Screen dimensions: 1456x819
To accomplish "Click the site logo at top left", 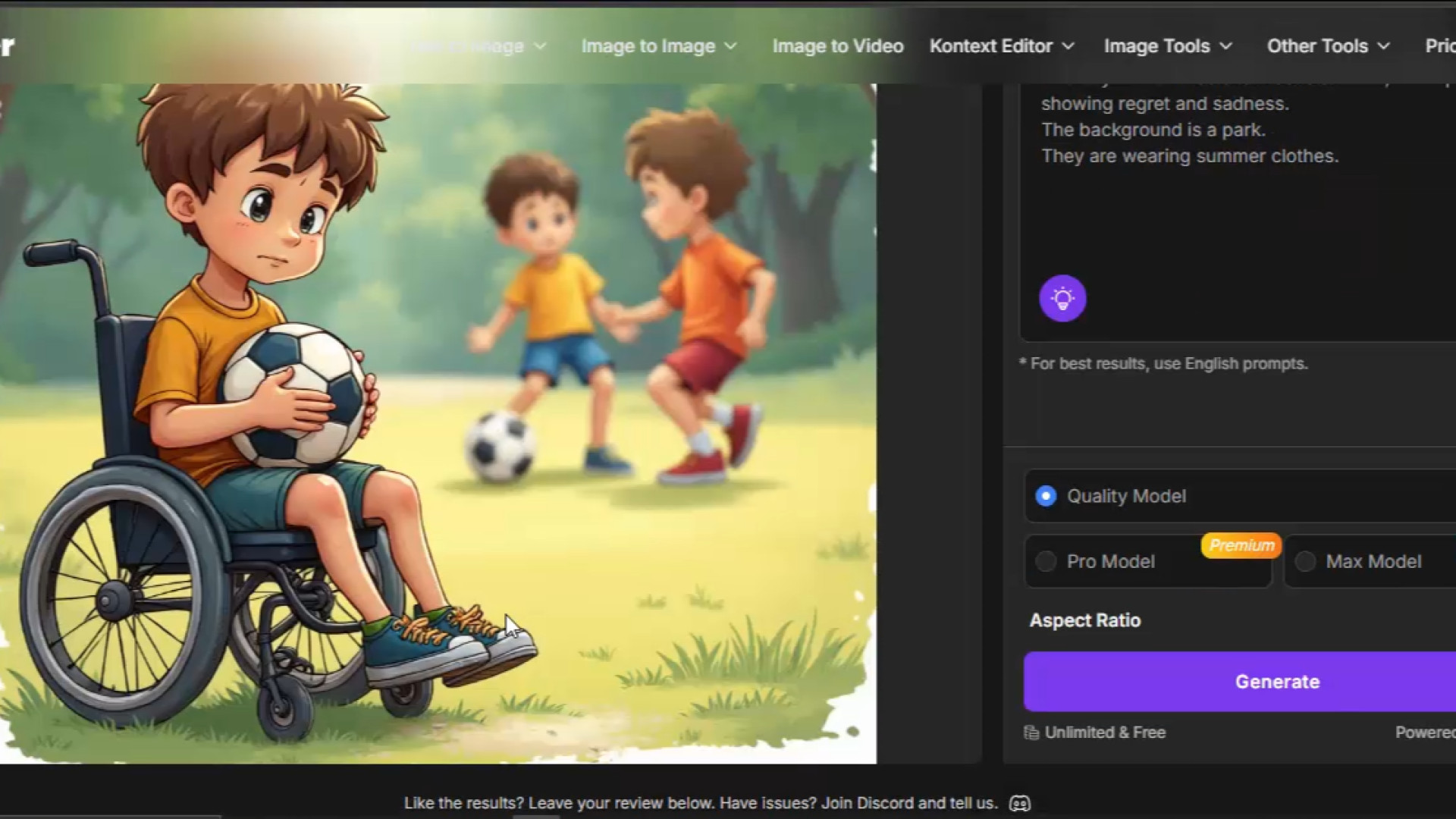I will (x=8, y=45).
